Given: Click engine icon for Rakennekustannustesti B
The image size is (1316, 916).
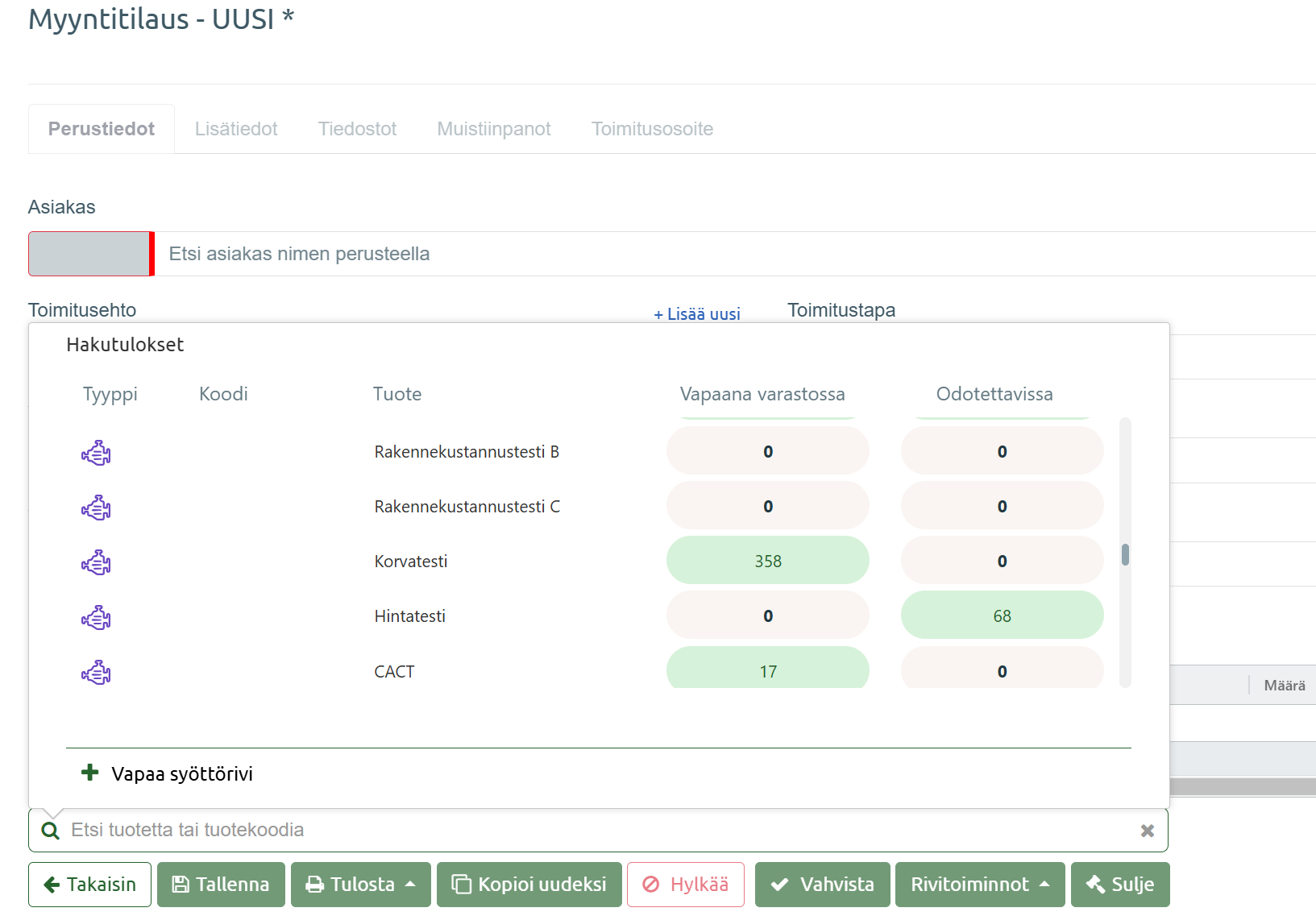Looking at the screenshot, I should coord(96,453).
